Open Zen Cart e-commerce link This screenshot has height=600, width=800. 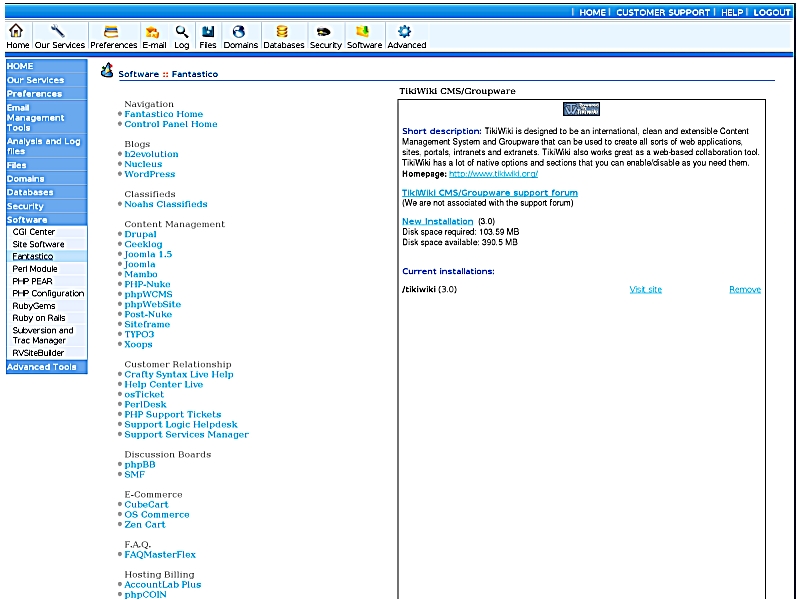coord(145,524)
